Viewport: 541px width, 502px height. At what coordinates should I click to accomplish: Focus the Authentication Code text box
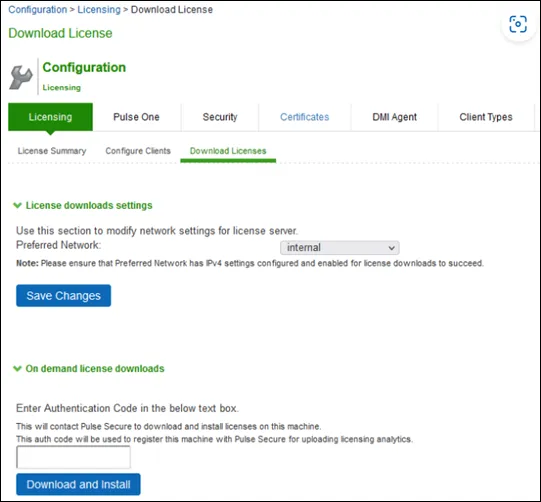pyautogui.click(x=73, y=457)
